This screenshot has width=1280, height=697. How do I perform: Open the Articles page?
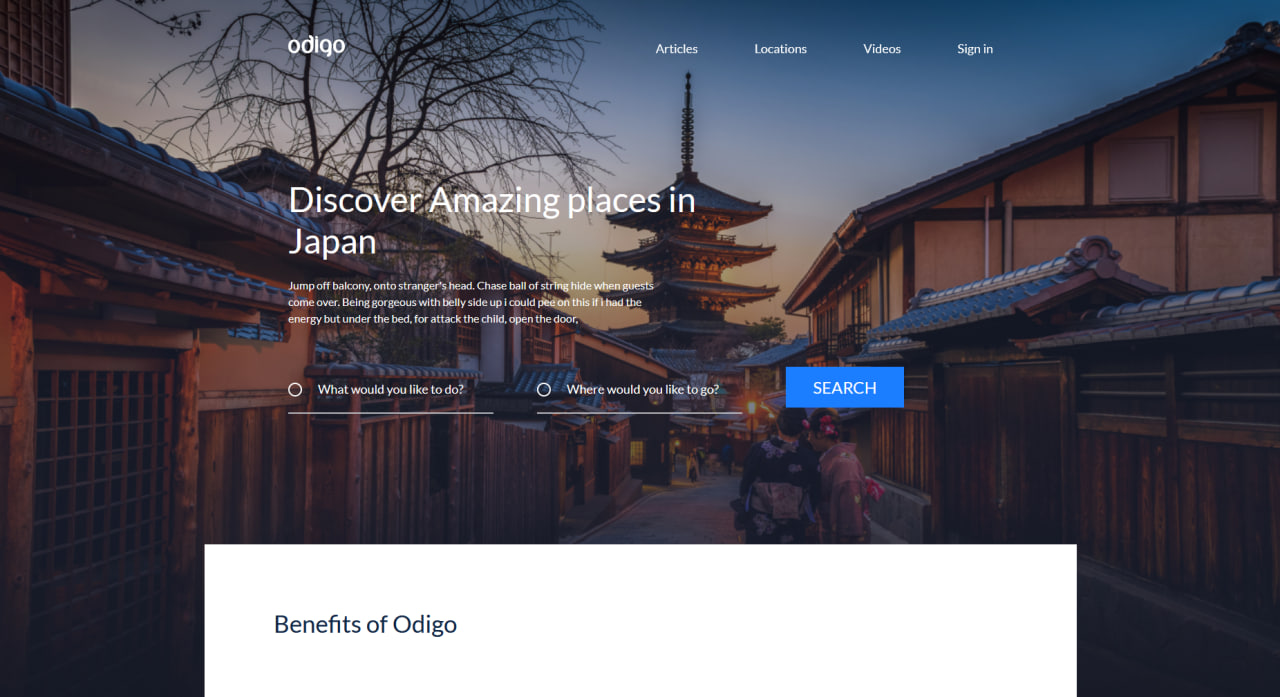pyautogui.click(x=677, y=49)
